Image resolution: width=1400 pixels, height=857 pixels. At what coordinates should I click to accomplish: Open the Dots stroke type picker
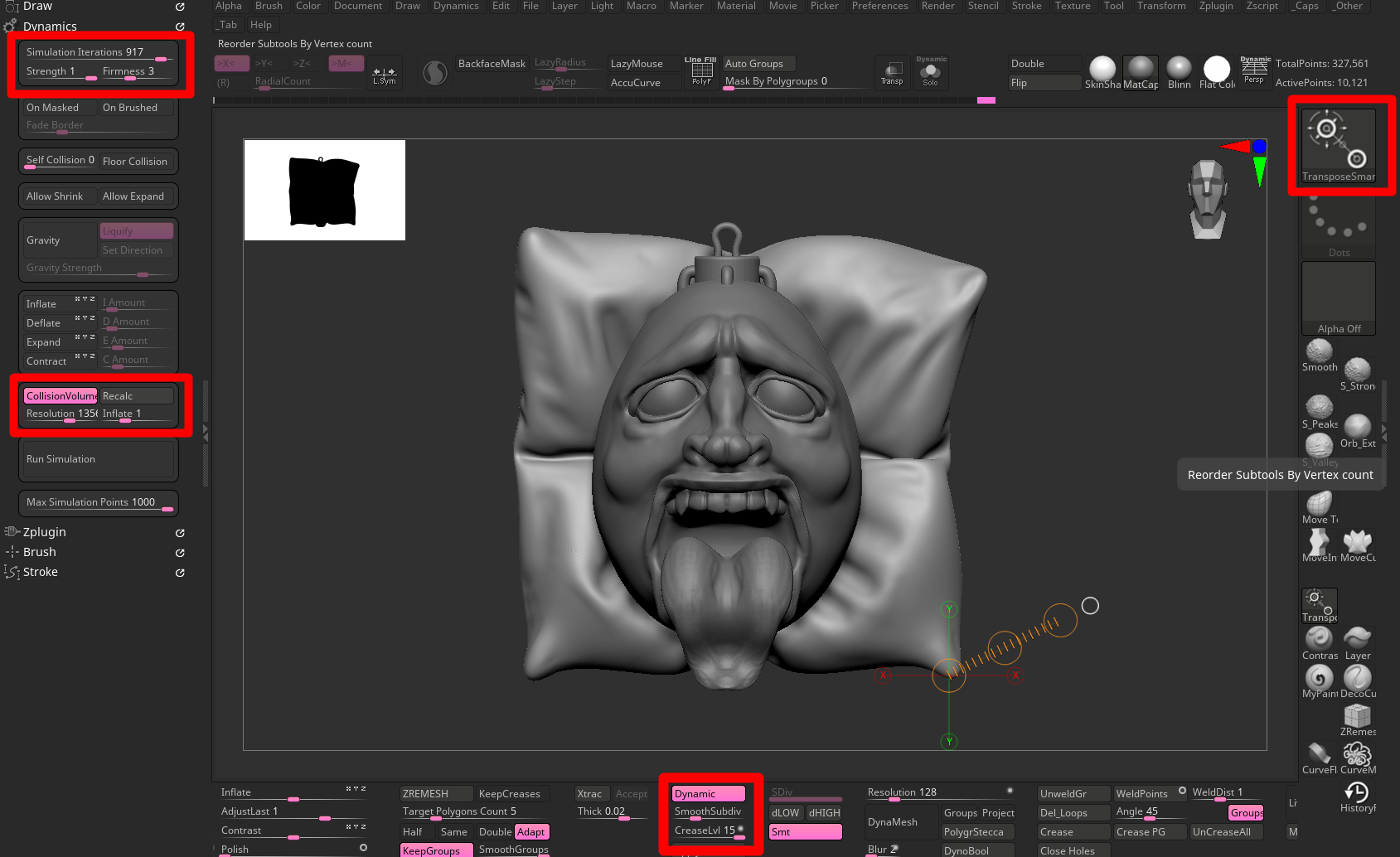(x=1339, y=225)
